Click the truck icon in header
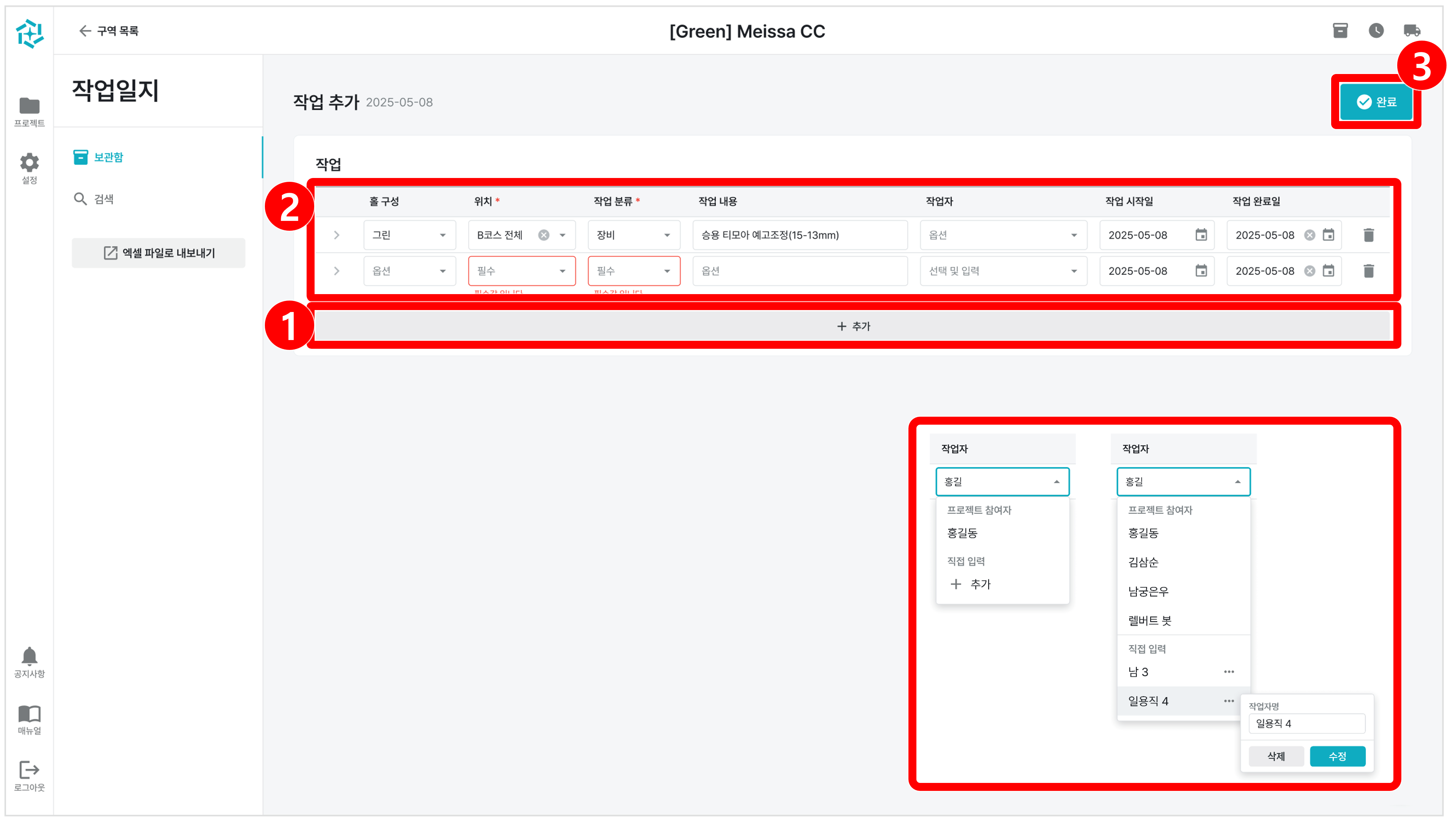 tap(1411, 30)
